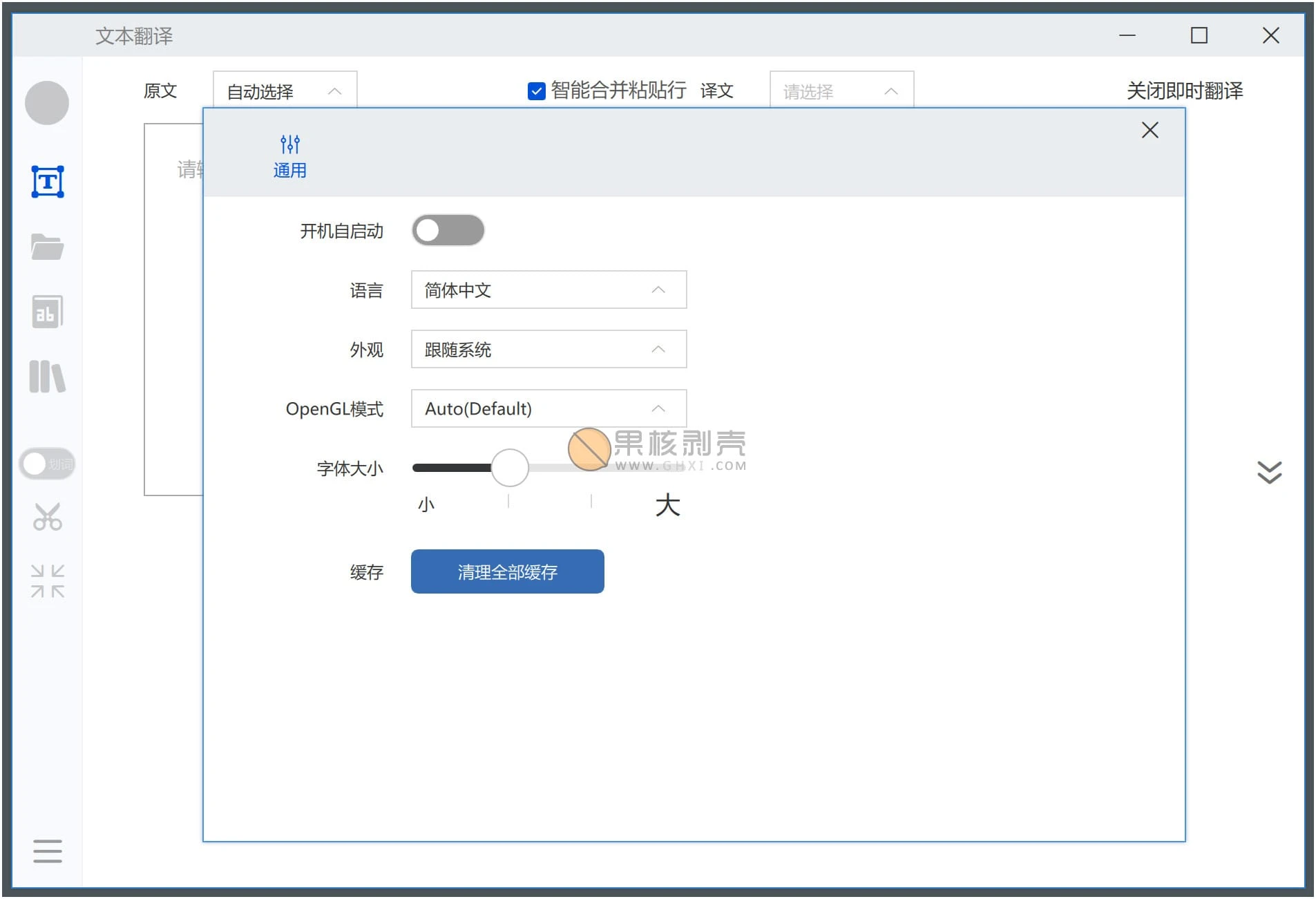Open the word library panel
1316x899 pixels.
coord(47,377)
